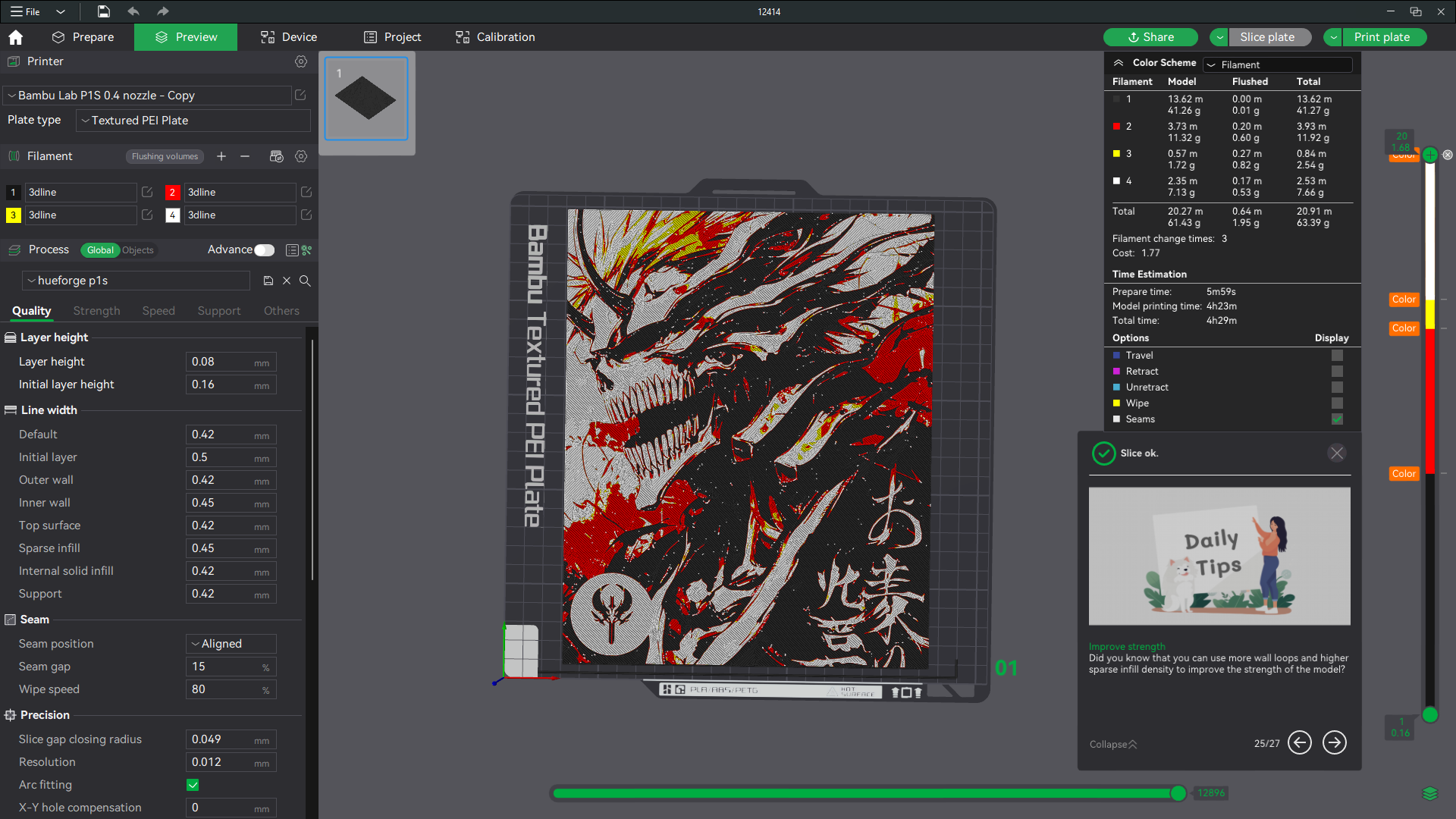The height and width of the screenshot is (819, 1456).
Task: Enable Travel display checkbox
Action: (1337, 355)
